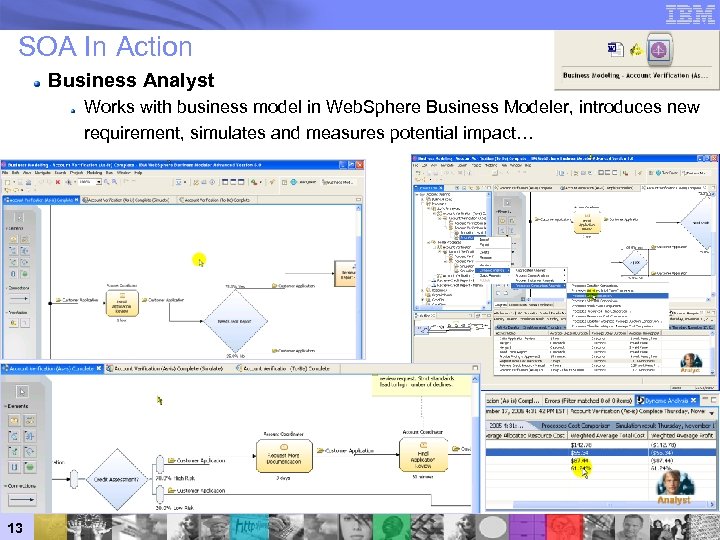
Task: Click Analyst avatar in top-right Modeler window
Action: 690,362
